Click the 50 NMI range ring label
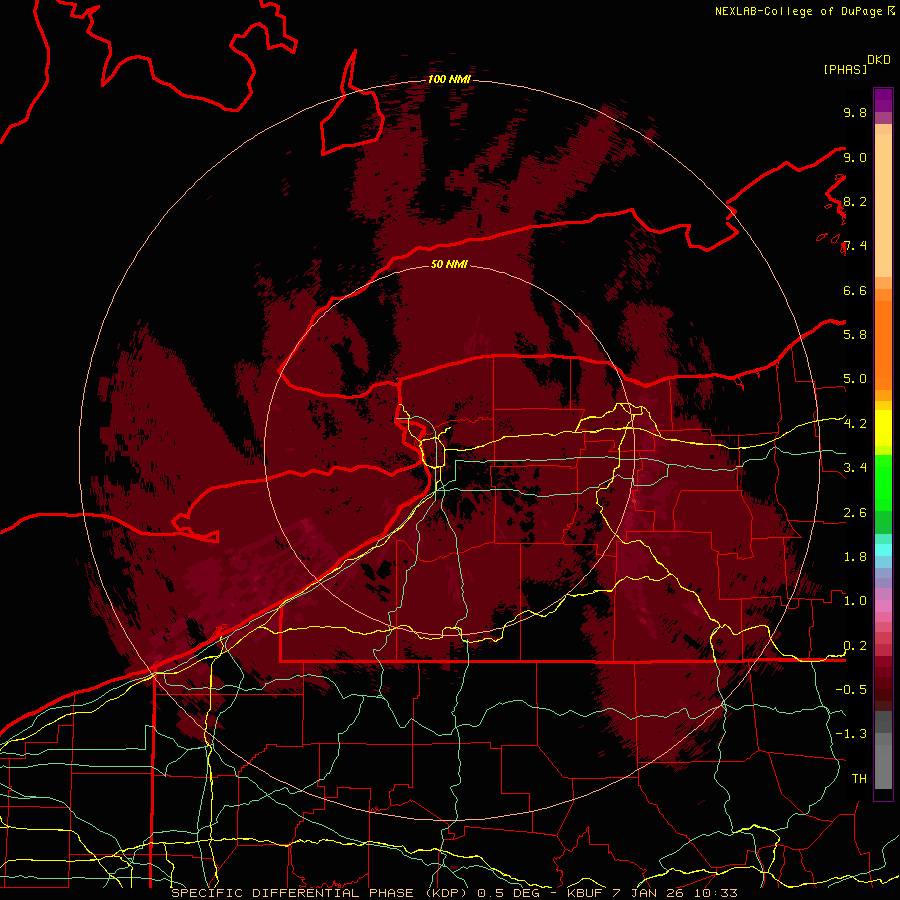The image size is (900, 900). (x=449, y=264)
